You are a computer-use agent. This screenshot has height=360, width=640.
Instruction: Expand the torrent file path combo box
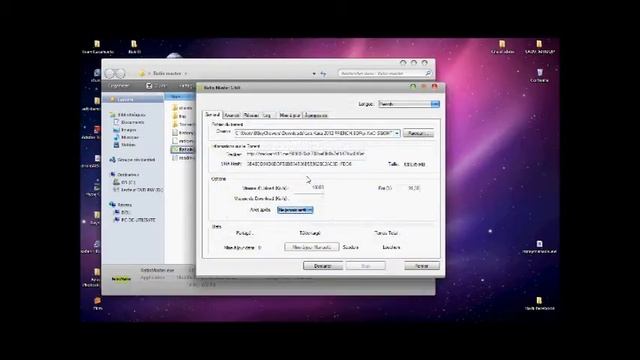pyautogui.click(x=397, y=133)
